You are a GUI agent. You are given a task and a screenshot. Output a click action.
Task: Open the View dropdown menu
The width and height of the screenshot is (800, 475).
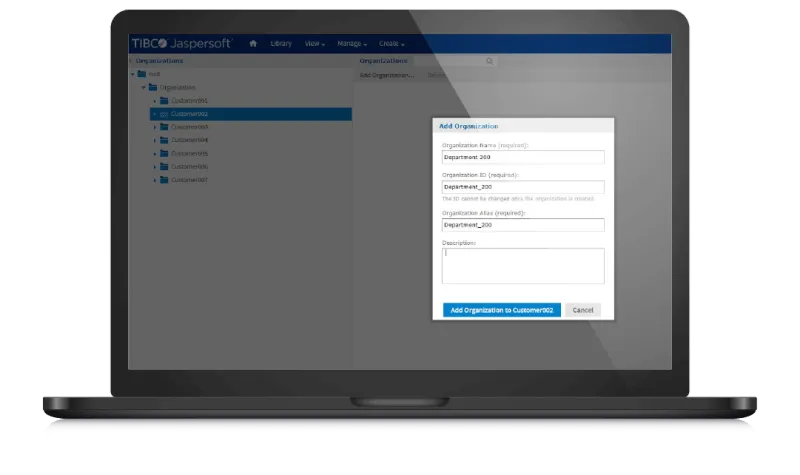315,44
